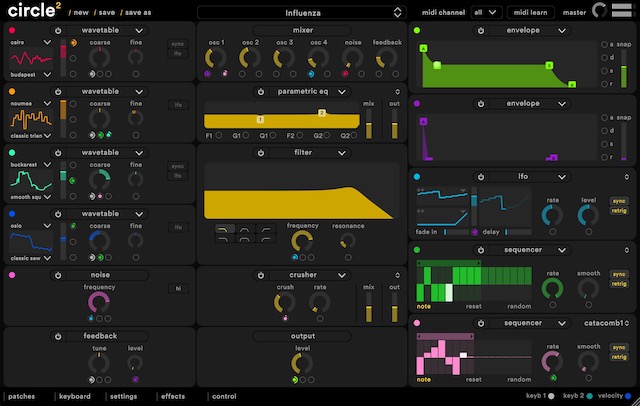Open the patches tab
This screenshot has height=406, width=640.
(21, 396)
